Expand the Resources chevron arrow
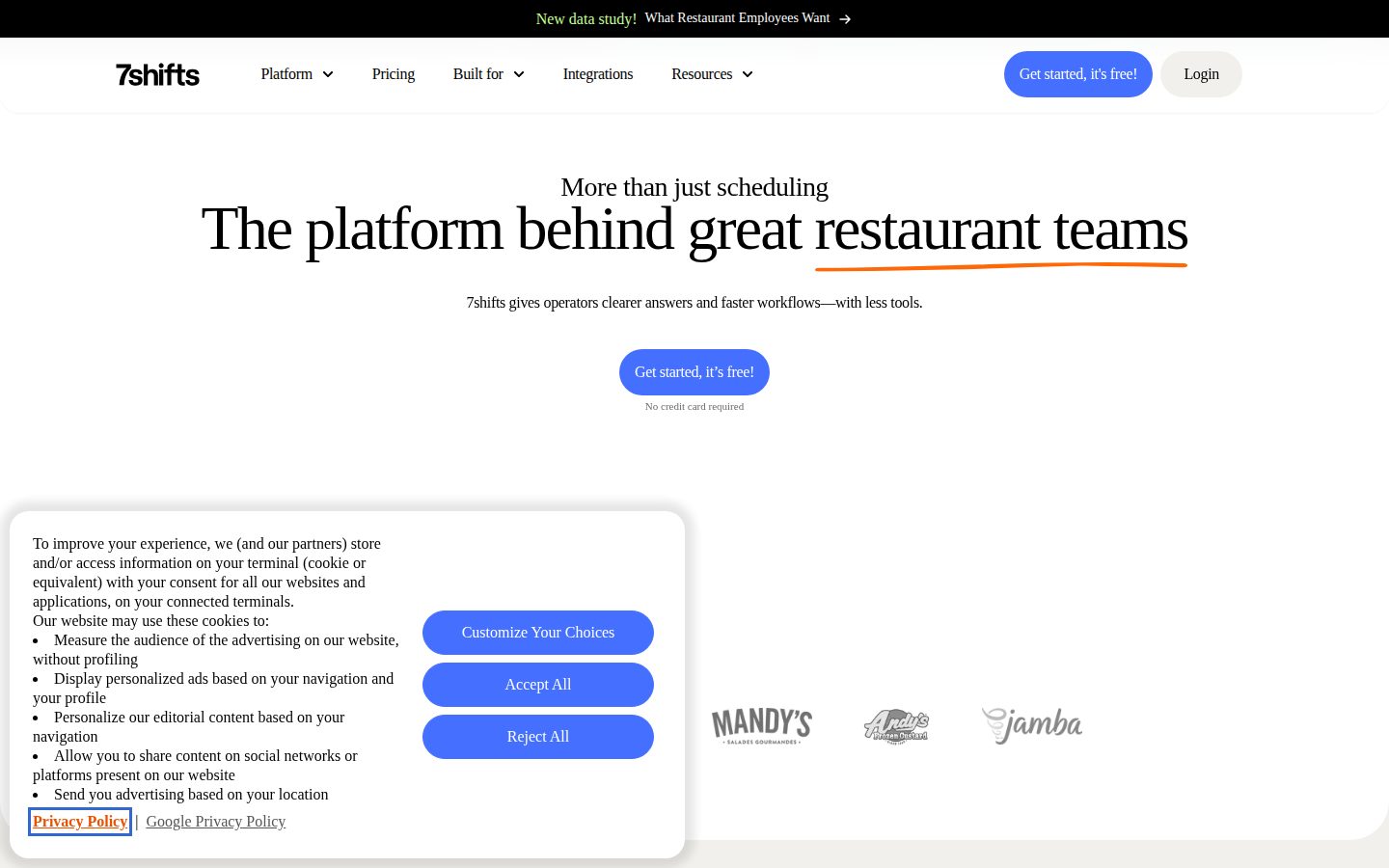The image size is (1389, 868). tap(748, 74)
